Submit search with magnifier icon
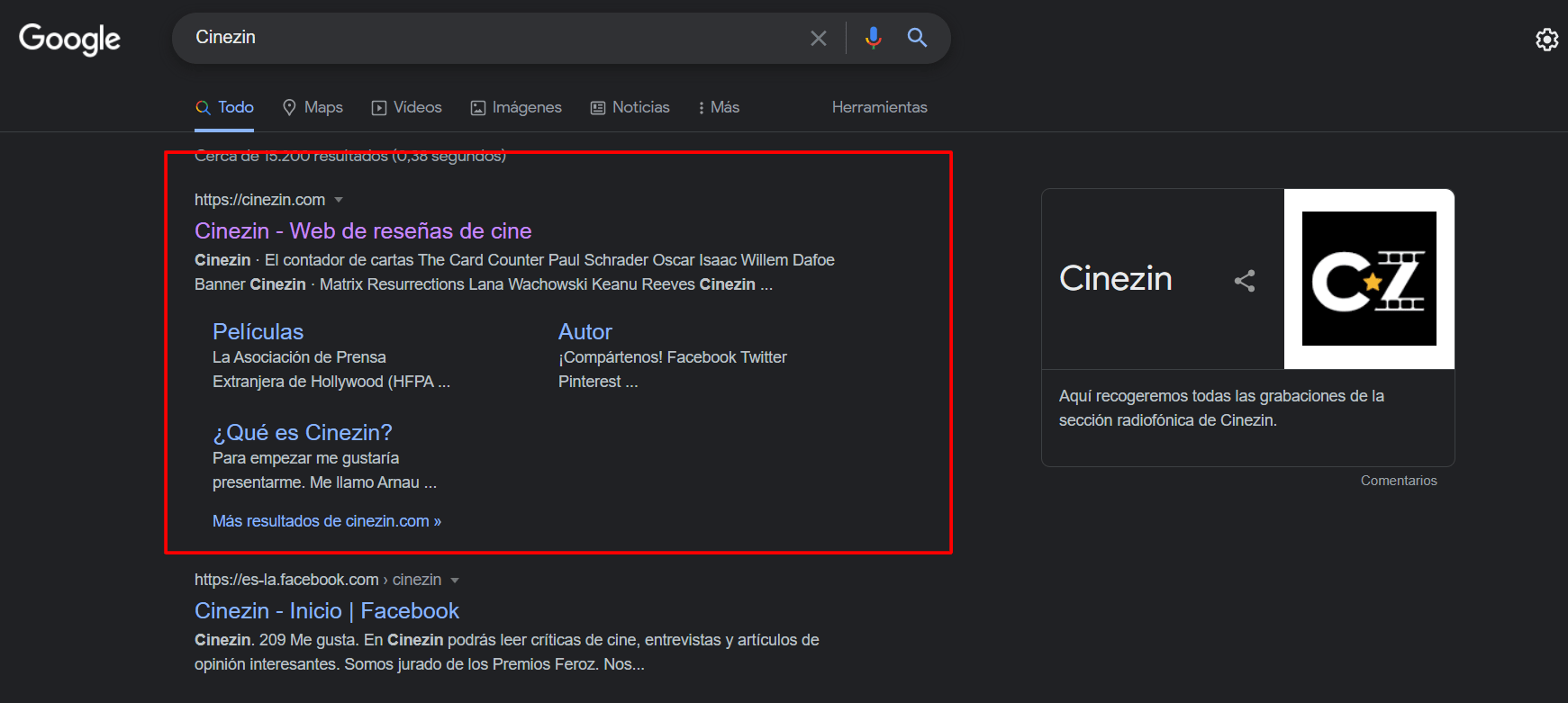Viewport: 1568px width, 703px height. point(917,38)
